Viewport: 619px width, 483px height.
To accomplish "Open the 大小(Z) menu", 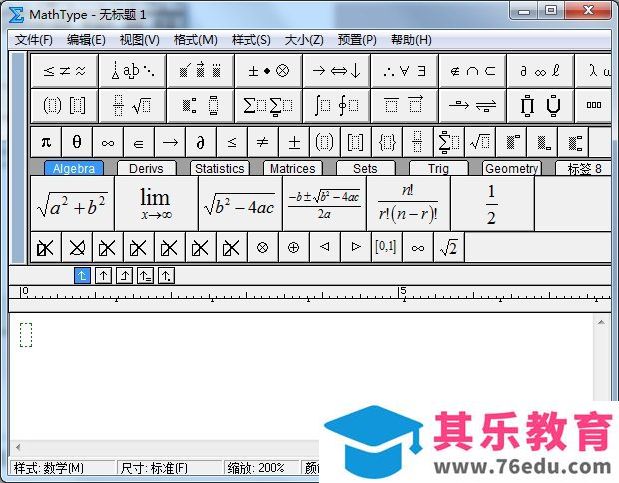I will tap(304, 40).
